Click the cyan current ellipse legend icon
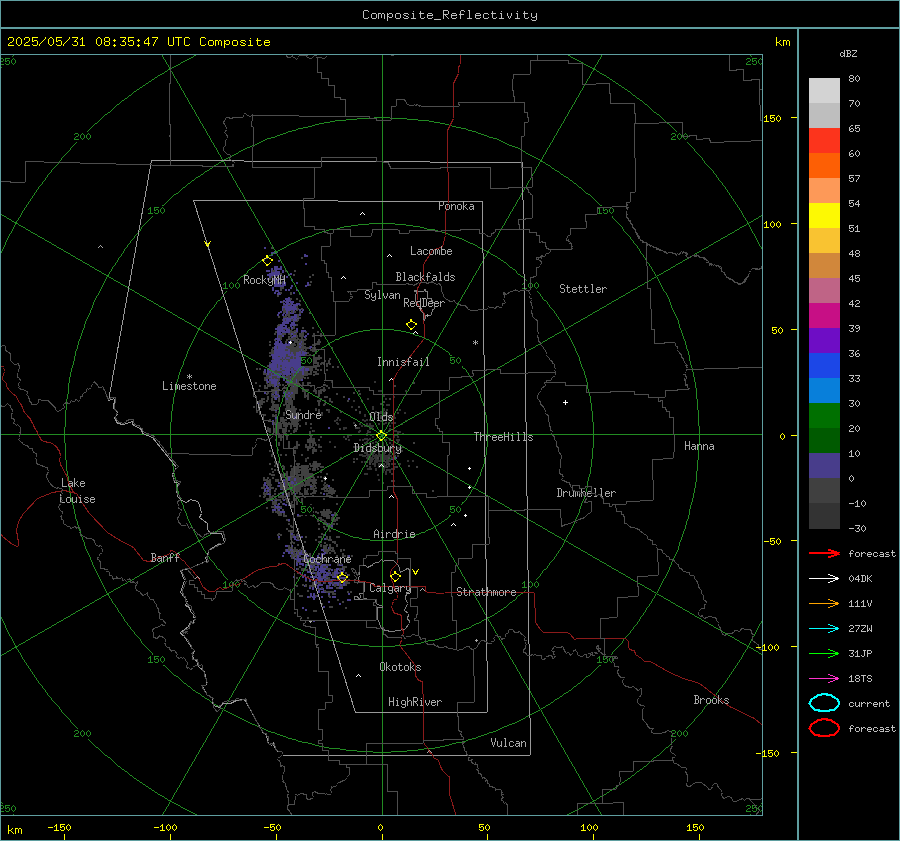The image size is (900, 841). click(x=824, y=703)
